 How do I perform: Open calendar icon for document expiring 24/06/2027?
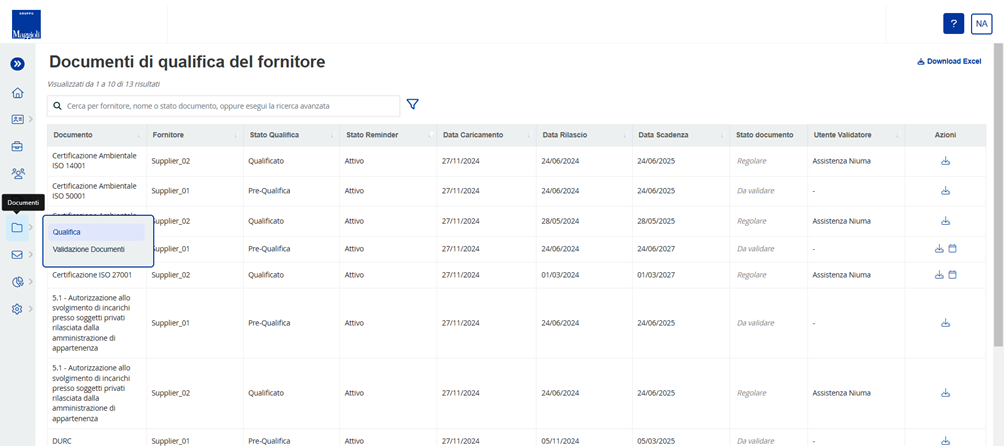pos(952,249)
